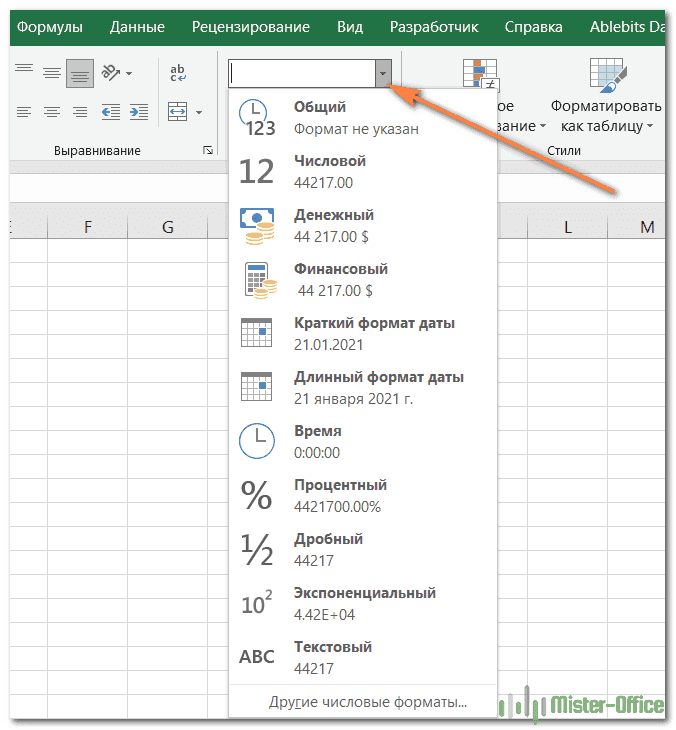Click the Decrease Indent icon
Image resolution: width=676 pixels, height=730 pixels.
[x=111, y=111]
